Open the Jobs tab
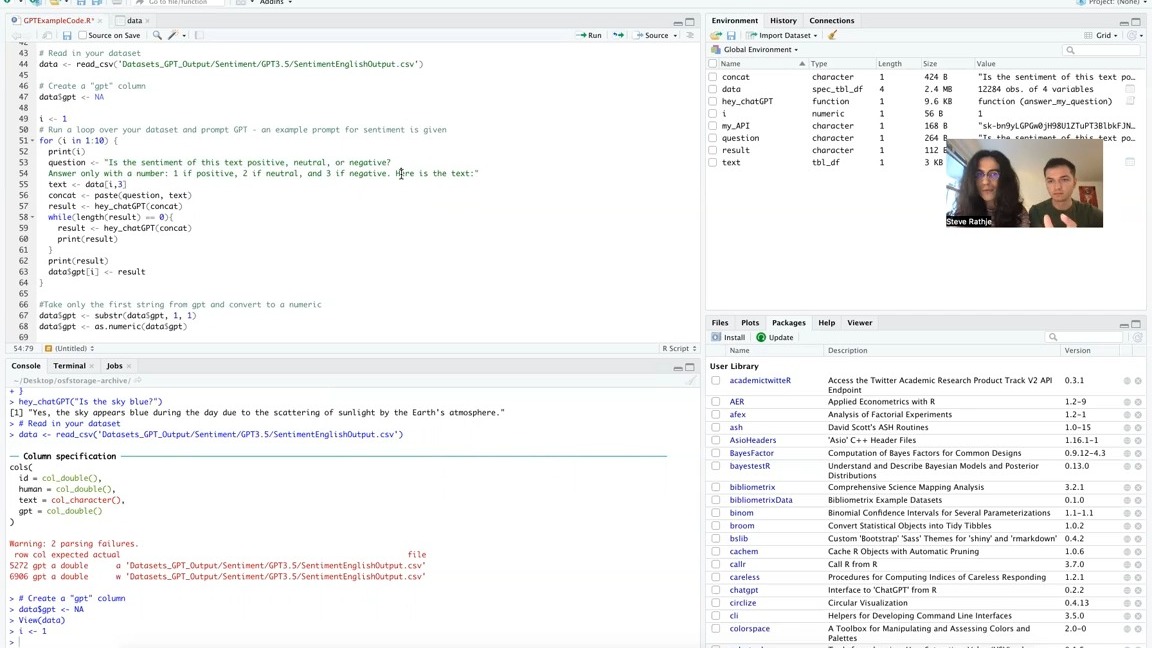 click(x=115, y=366)
